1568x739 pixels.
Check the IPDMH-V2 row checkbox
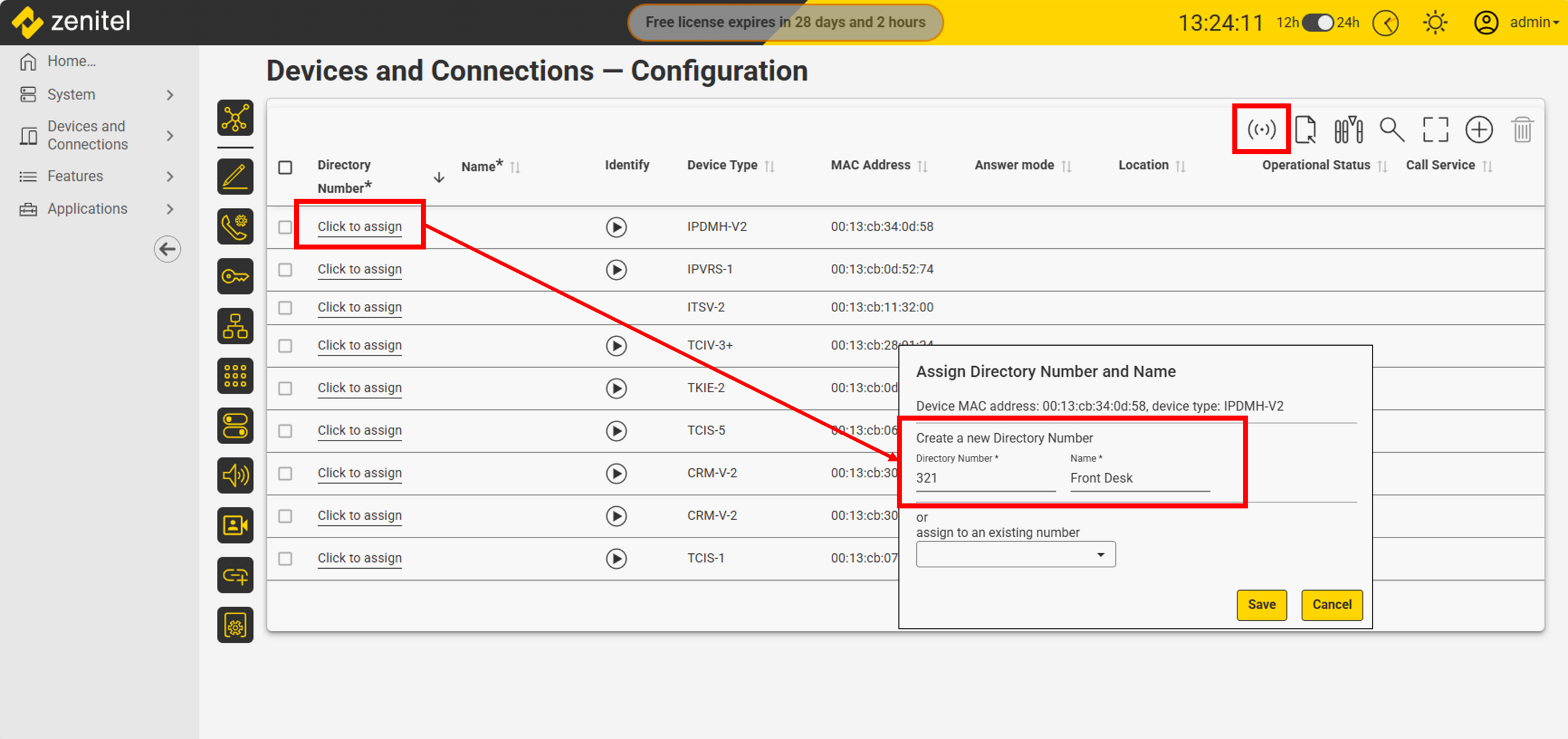point(285,227)
